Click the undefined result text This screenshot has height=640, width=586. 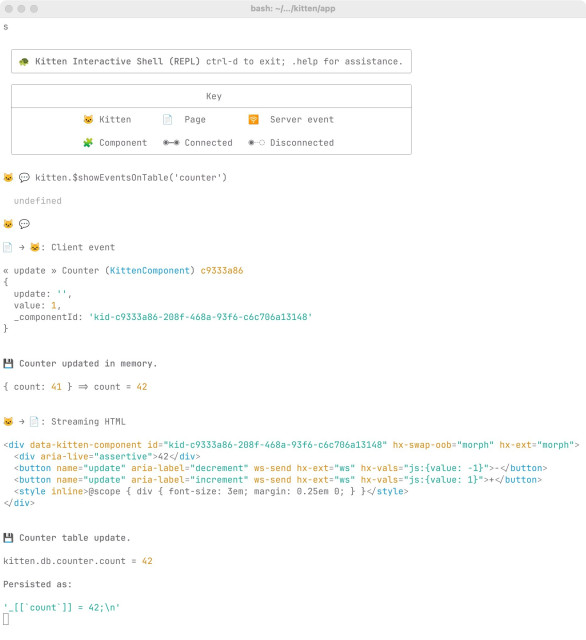(x=38, y=201)
